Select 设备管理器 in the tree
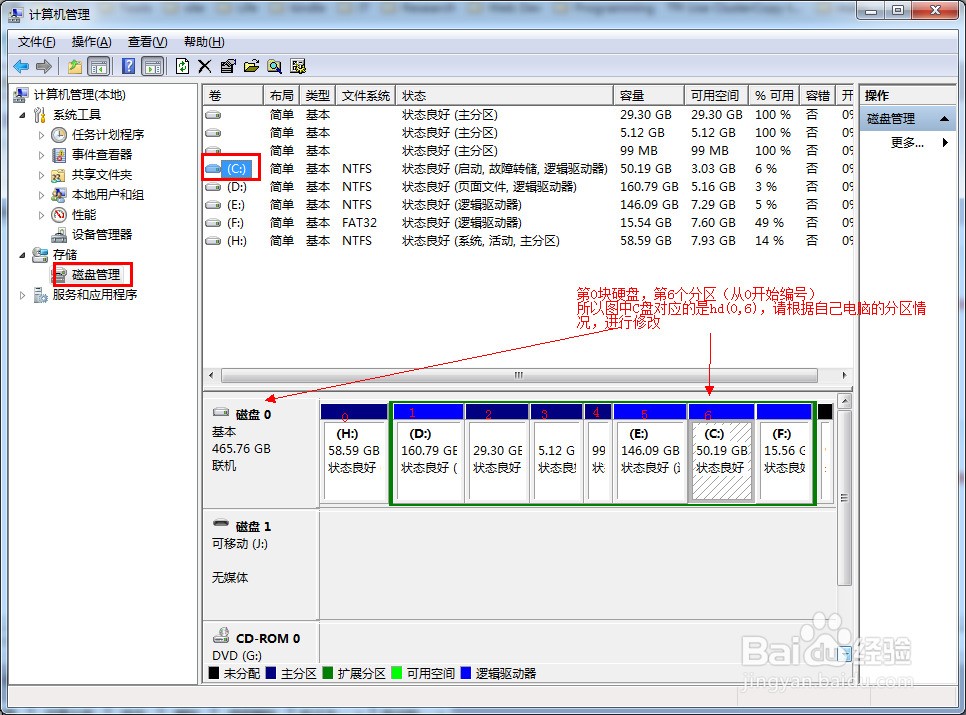The width and height of the screenshot is (966, 715). point(101,234)
